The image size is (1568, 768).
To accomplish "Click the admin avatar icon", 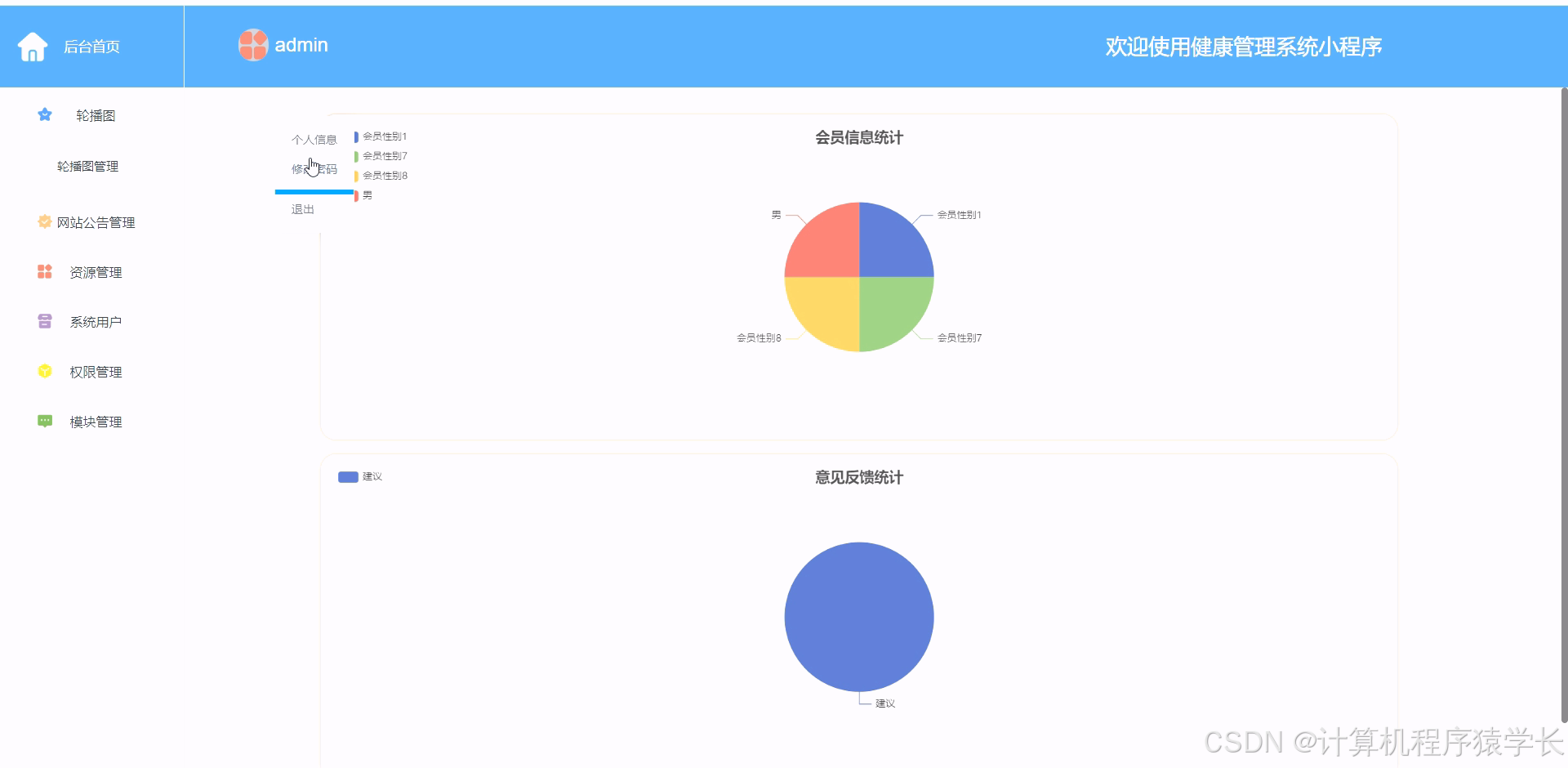I will (253, 45).
